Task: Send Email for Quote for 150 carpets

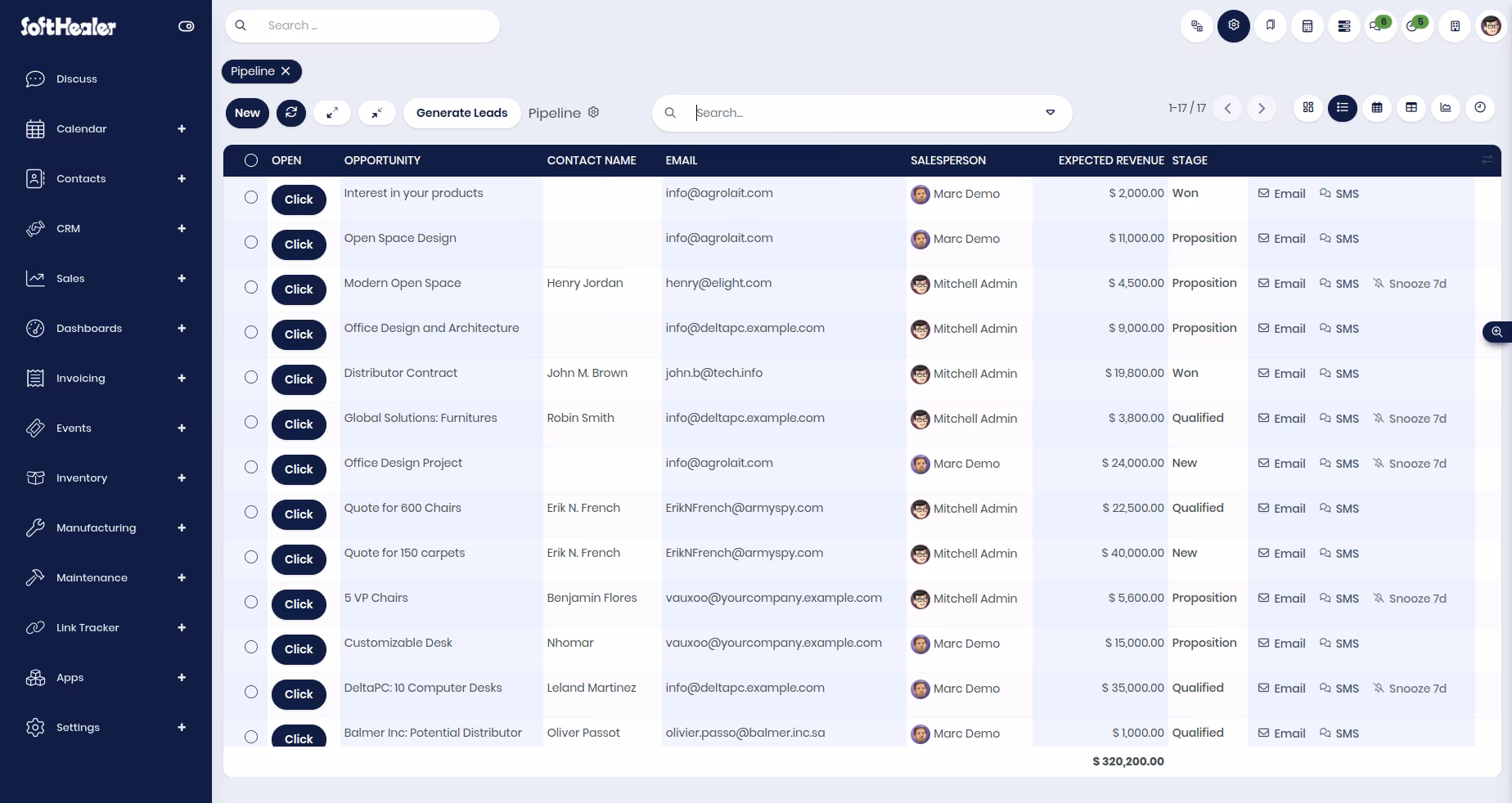Action: pyautogui.click(x=1281, y=554)
